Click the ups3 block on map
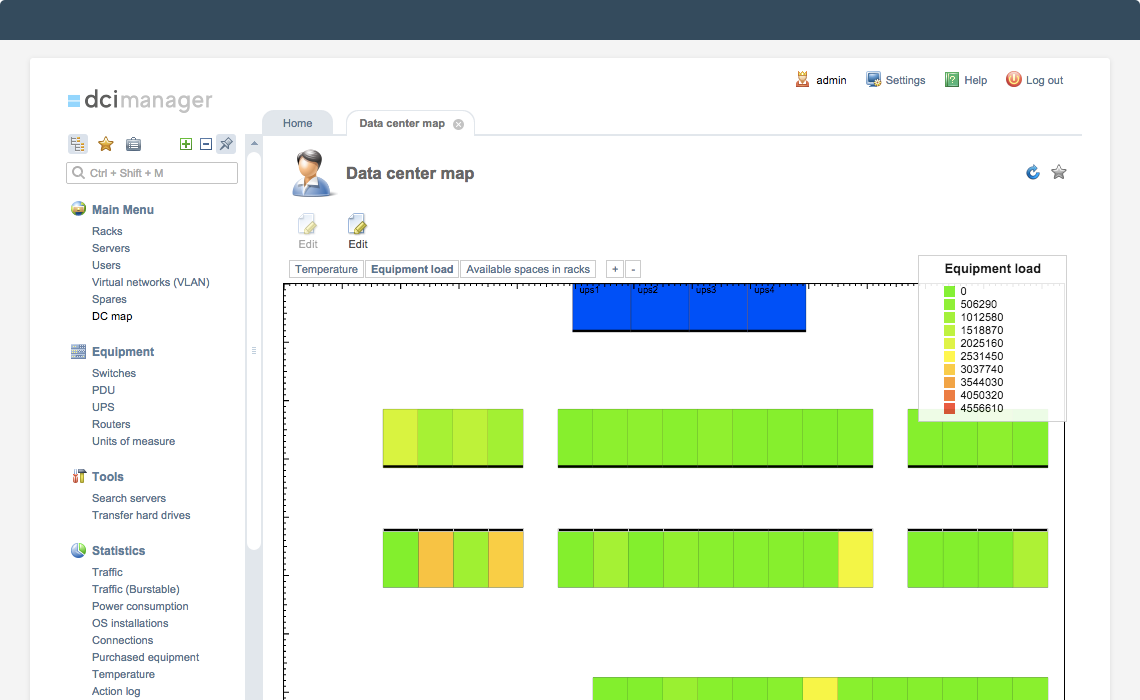Screen dimensions: 1140x700 (x=718, y=307)
